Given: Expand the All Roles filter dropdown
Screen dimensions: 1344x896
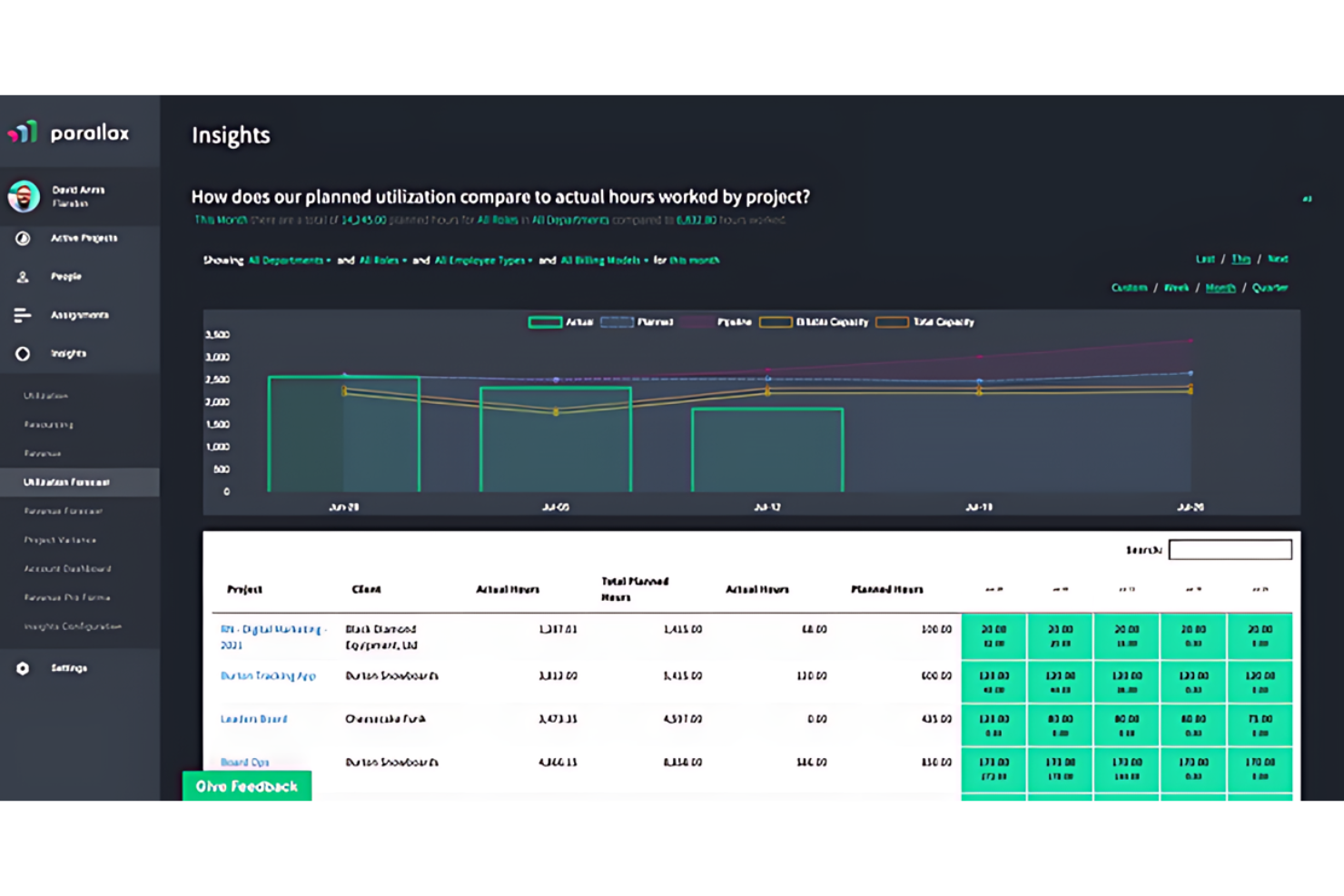Looking at the screenshot, I should [382, 261].
